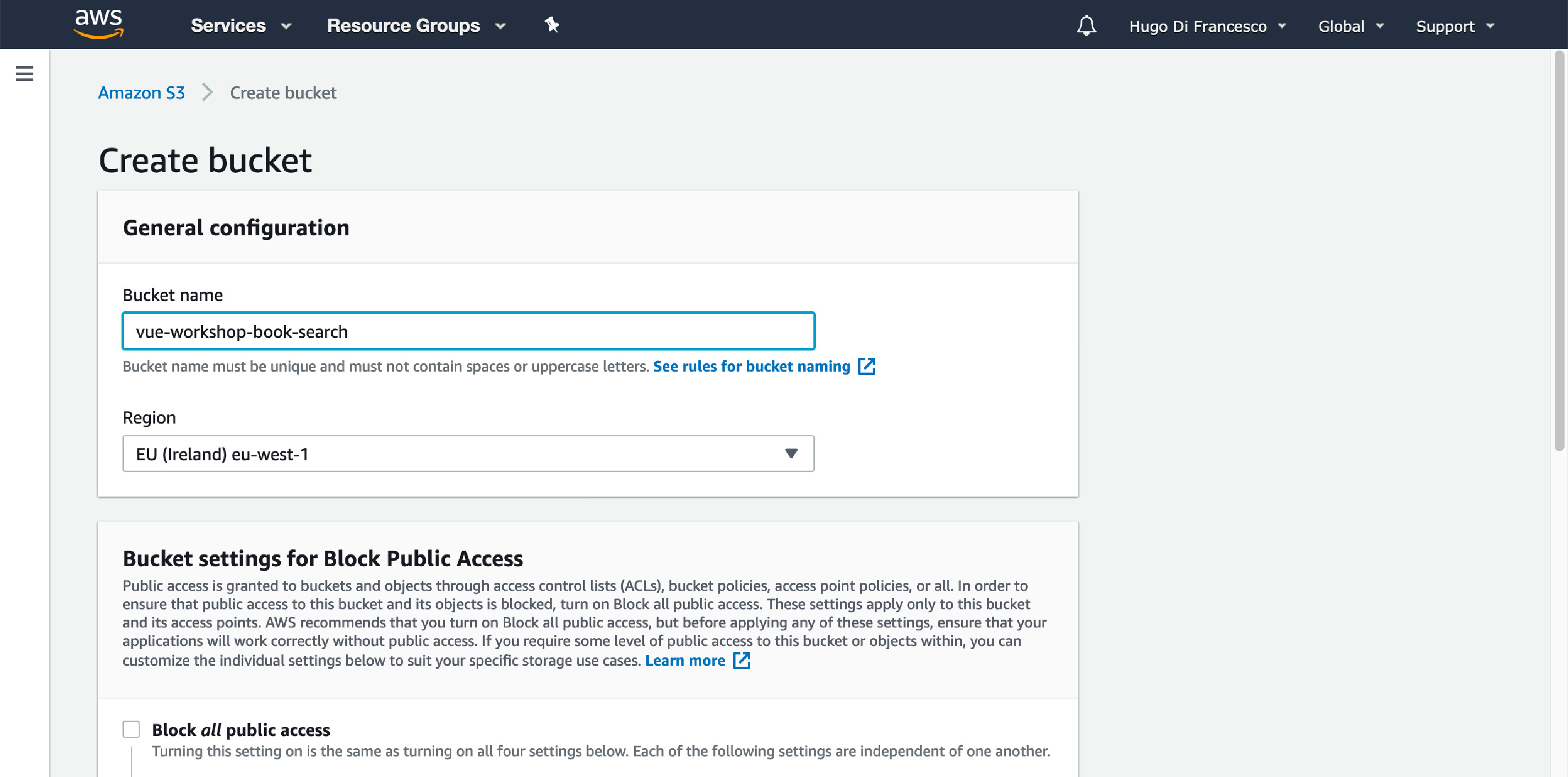Open the notifications bell icon
Image resolution: width=1568 pixels, height=777 pixels.
pos(1086,25)
